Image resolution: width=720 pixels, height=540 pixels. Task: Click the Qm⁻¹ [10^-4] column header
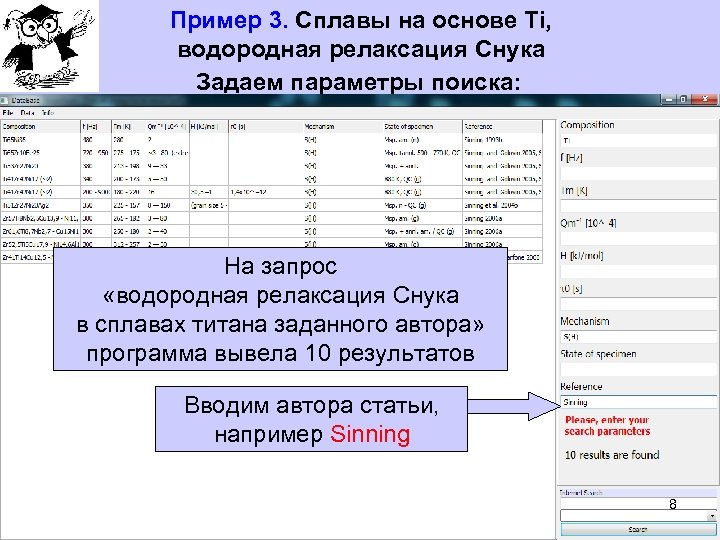point(167,126)
